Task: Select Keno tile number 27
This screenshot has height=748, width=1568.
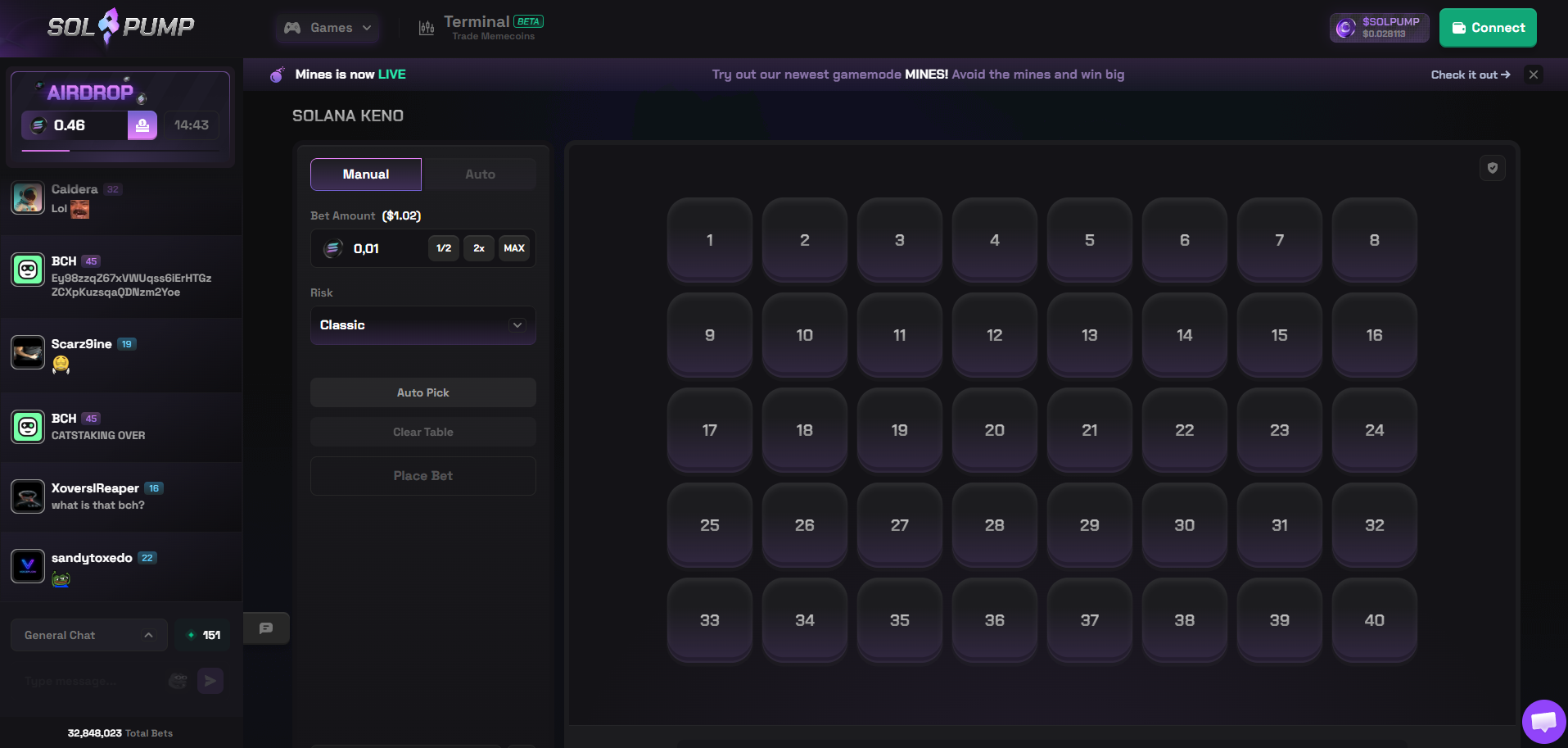Action: click(900, 525)
